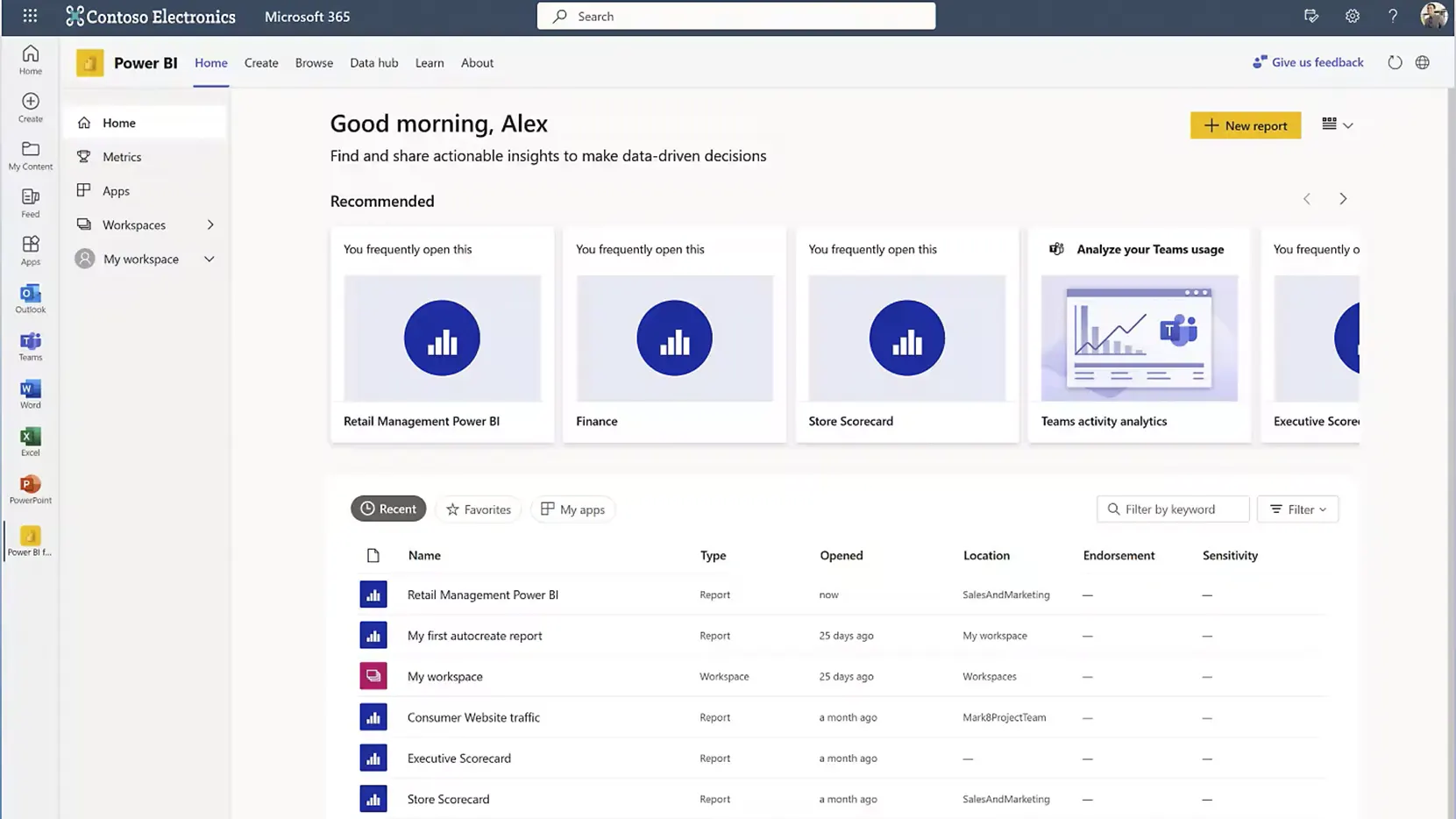Screen dimensions: 1456x819
Task: Open the Settings gear icon
Action: (x=1353, y=16)
